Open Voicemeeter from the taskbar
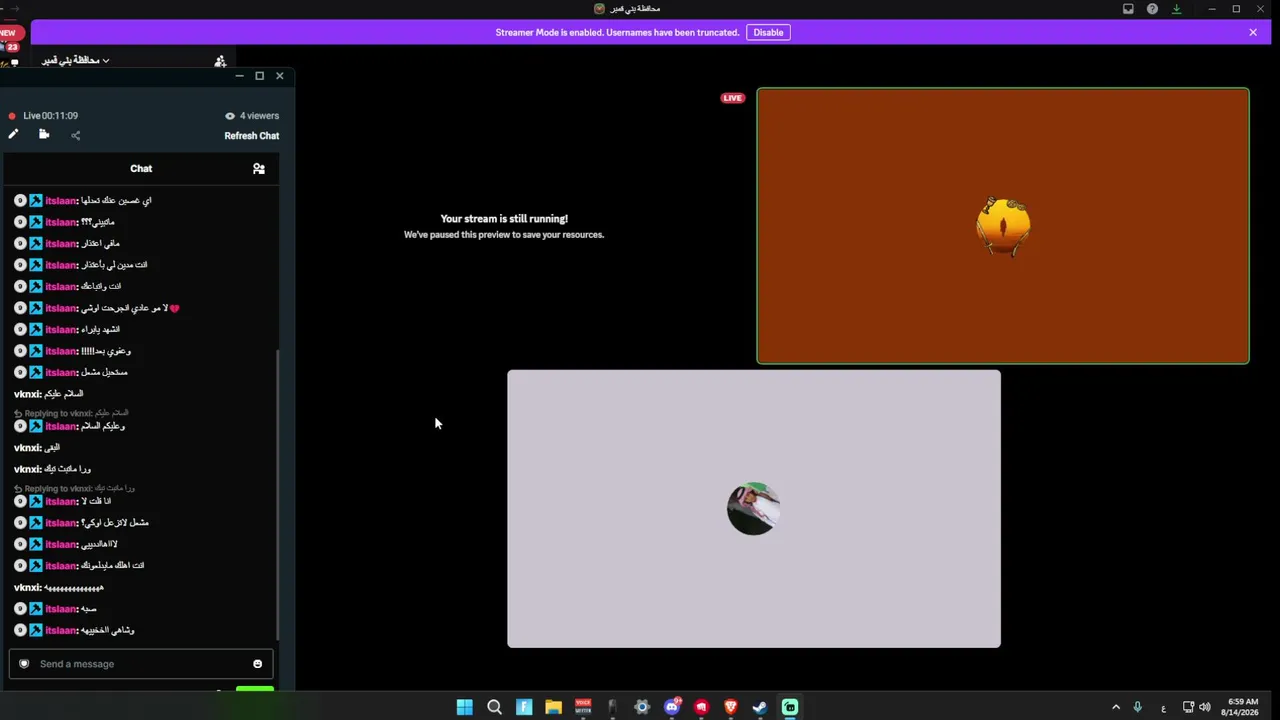Screen dimensions: 1280x720 tap(583, 707)
